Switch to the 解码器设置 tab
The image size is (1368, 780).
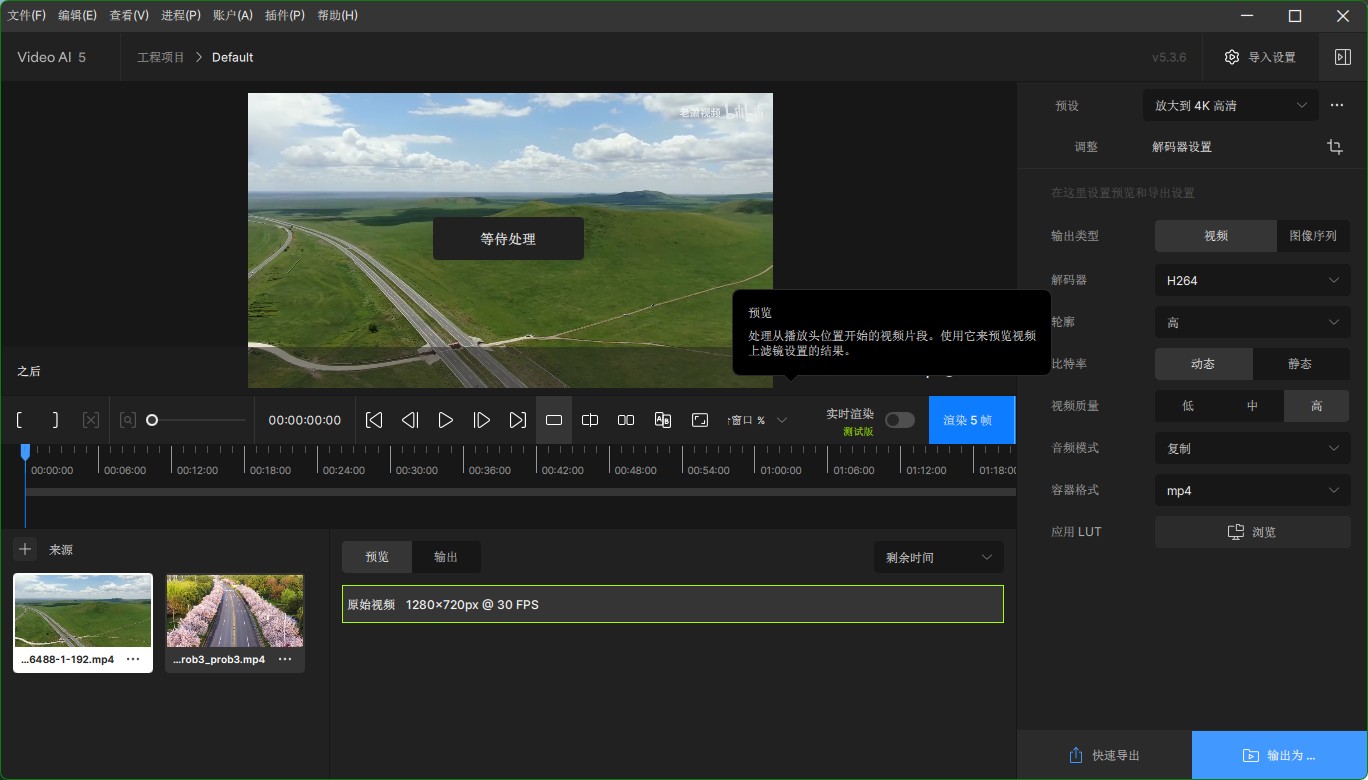coord(1182,147)
